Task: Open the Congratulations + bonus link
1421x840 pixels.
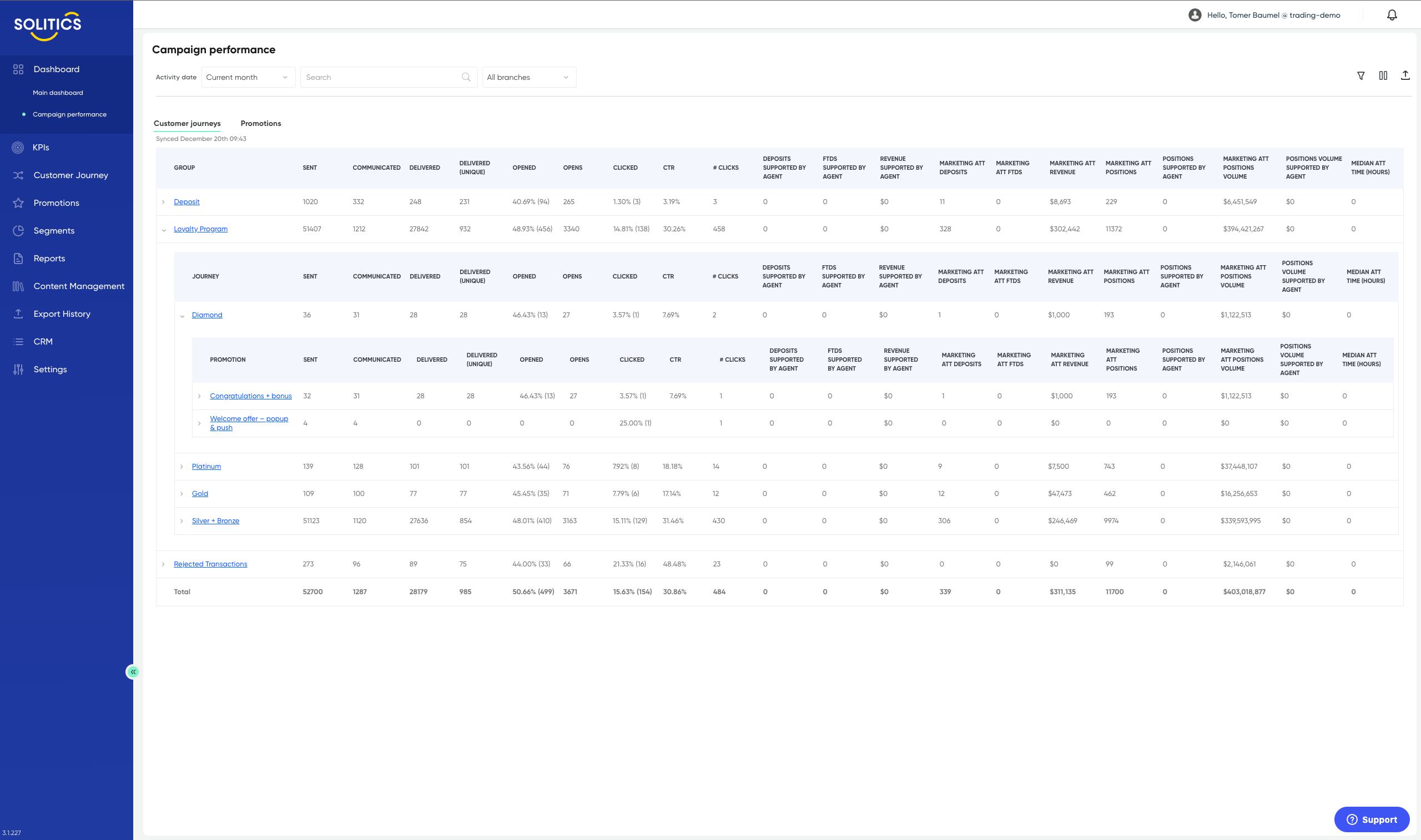Action: (x=250, y=396)
